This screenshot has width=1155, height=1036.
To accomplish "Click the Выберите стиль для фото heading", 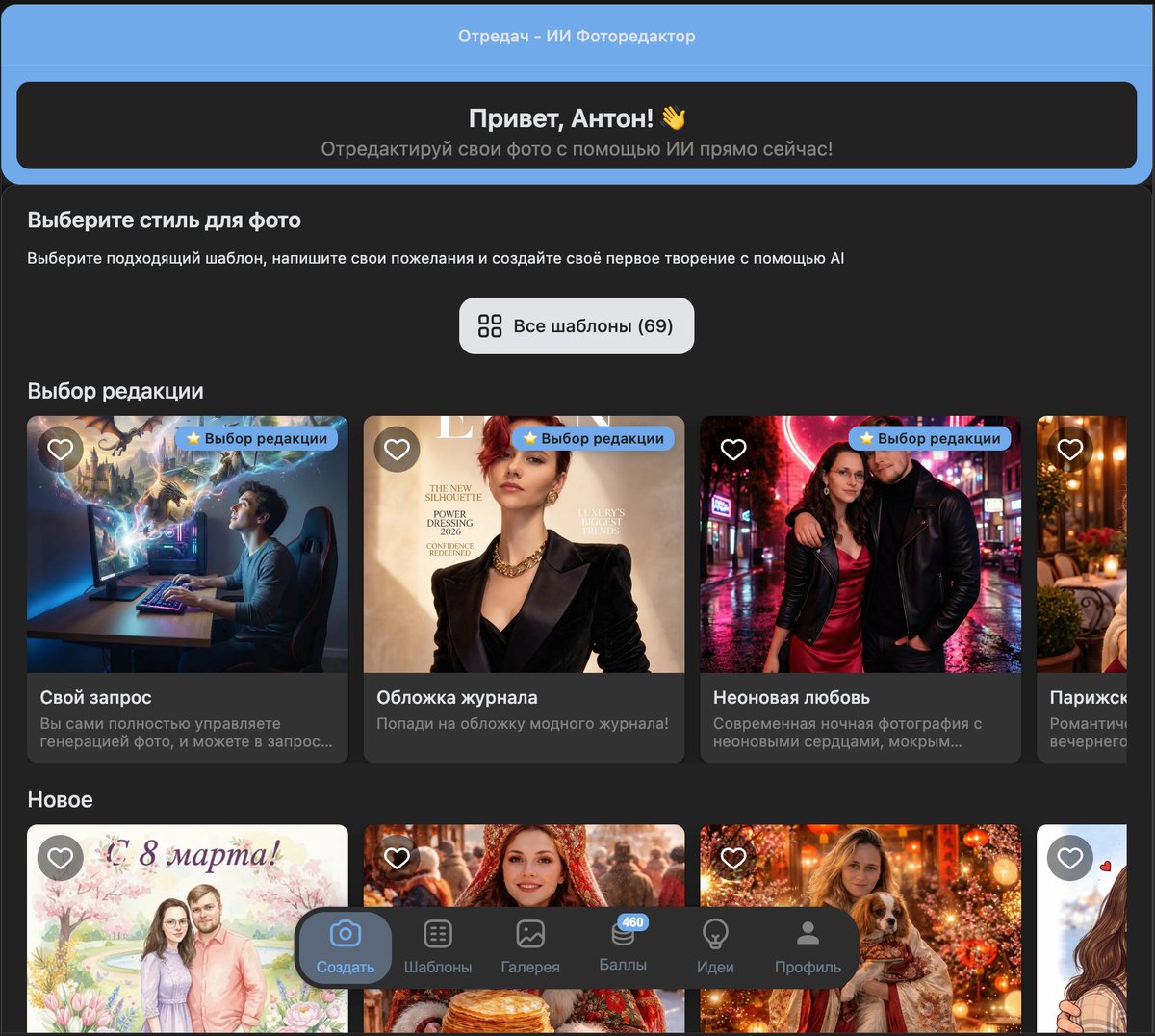I will click(165, 220).
